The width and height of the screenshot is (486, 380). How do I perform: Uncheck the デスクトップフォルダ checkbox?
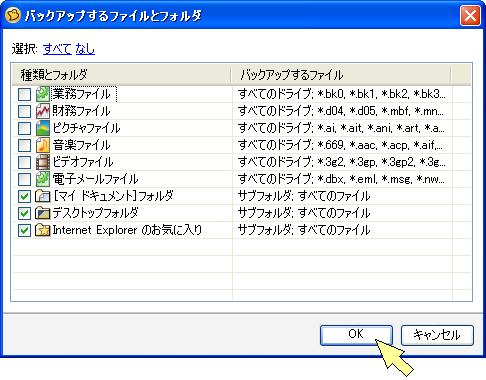tap(24, 214)
